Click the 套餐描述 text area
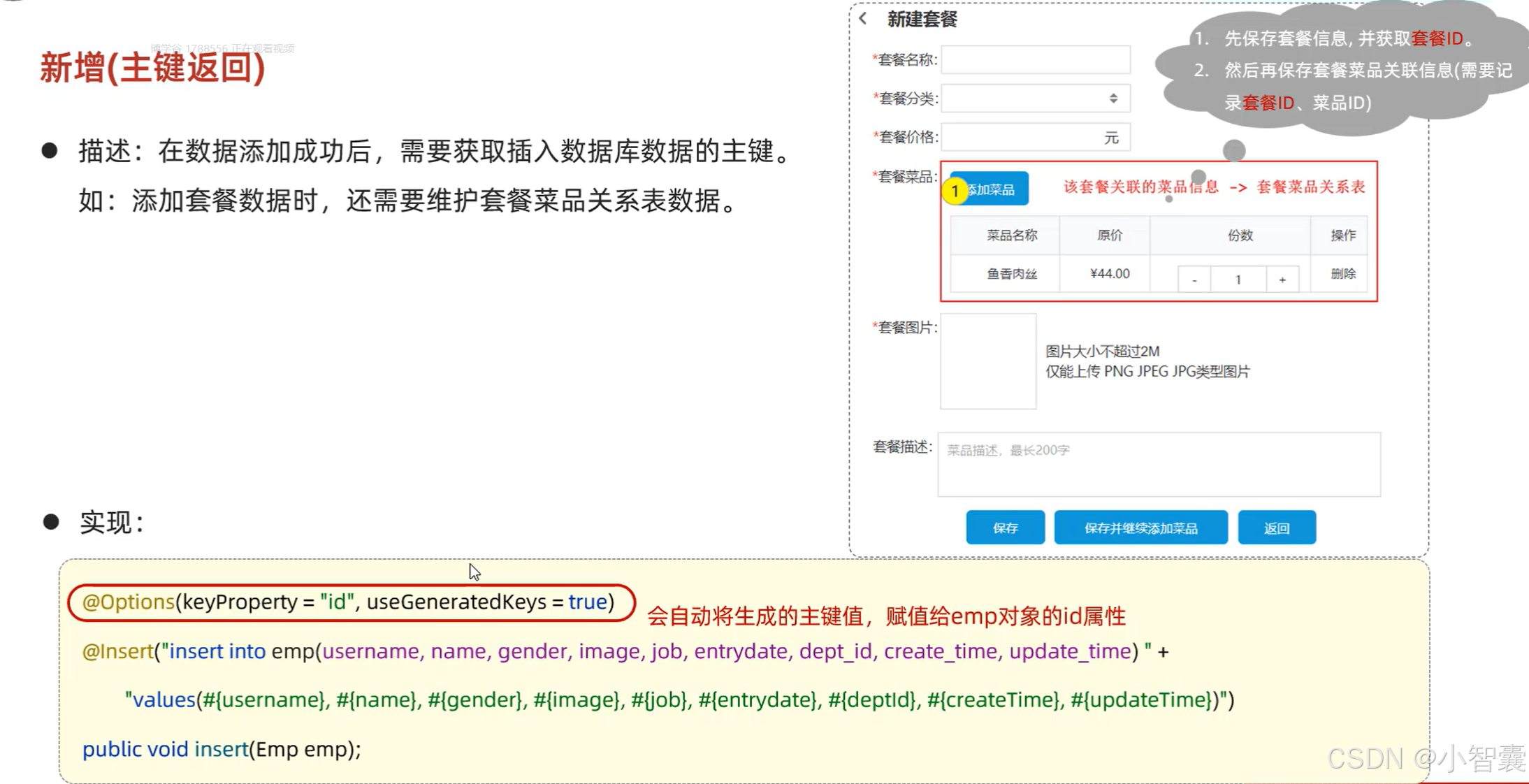The height and width of the screenshot is (784, 1529). [x=1158, y=463]
